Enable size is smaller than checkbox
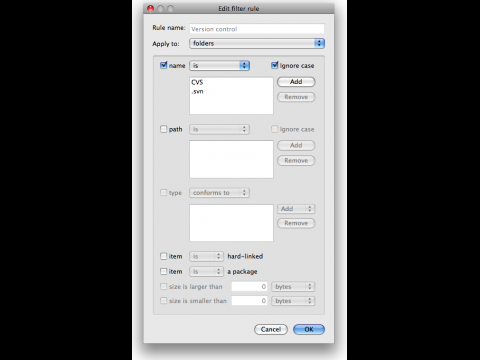This screenshot has width=480, height=360. pos(163,301)
